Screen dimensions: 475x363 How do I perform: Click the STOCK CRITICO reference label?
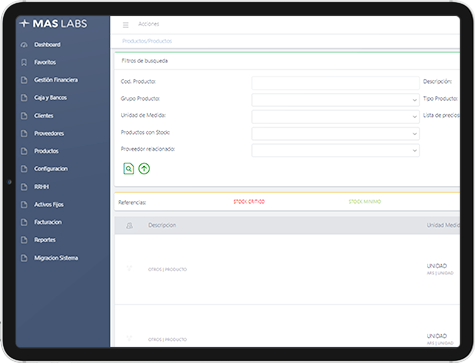(249, 202)
